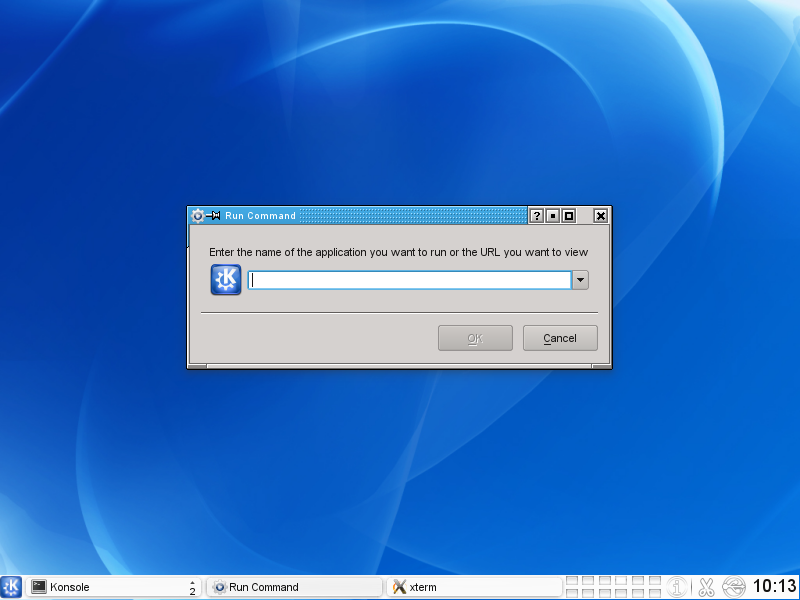Open the Klipper scissors tray icon
The image size is (800, 600).
(706, 587)
